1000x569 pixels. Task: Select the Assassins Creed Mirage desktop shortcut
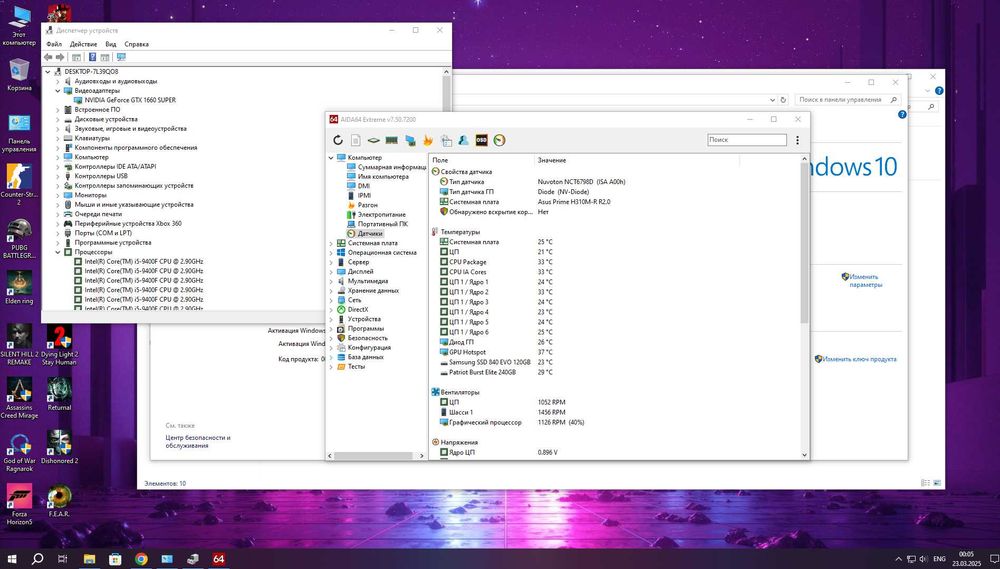(19, 398)
